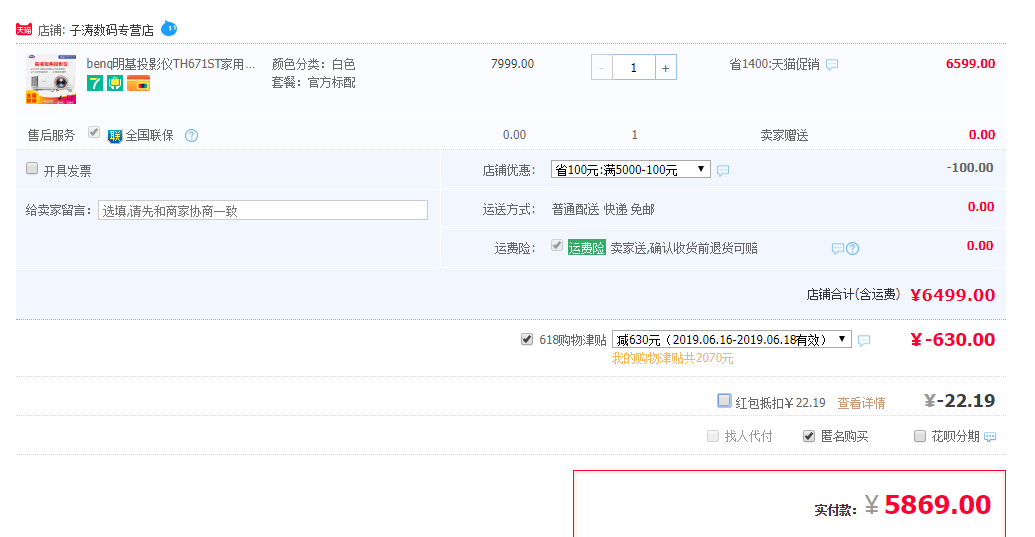Click the 给卖家留言 message input field
Viewport: 1035px width, 537px height.
(x=263, y=210)
